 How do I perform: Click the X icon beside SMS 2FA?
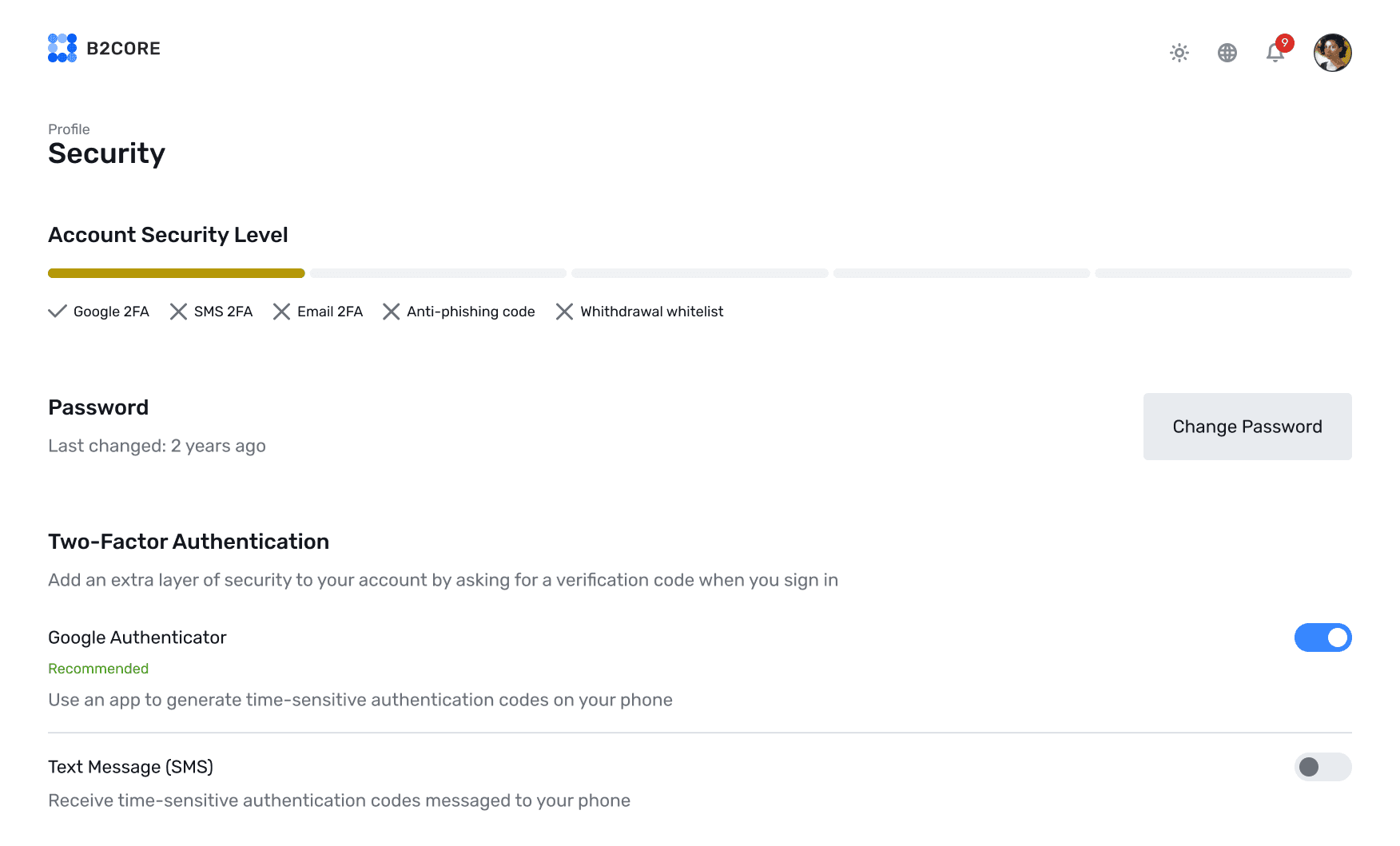178,312
